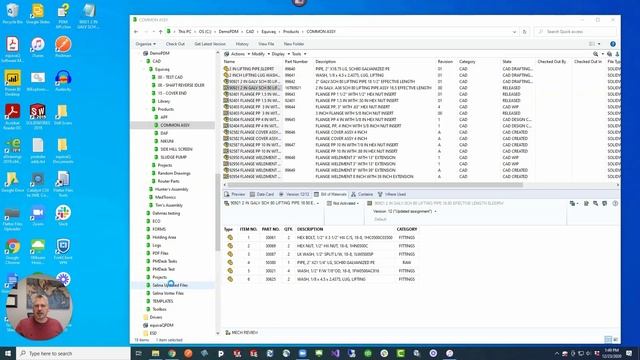Image resolution: width=640 pixels, height=360 pixels.
Task: Open Chrome from the taskbar
Action: pos(172,353)
